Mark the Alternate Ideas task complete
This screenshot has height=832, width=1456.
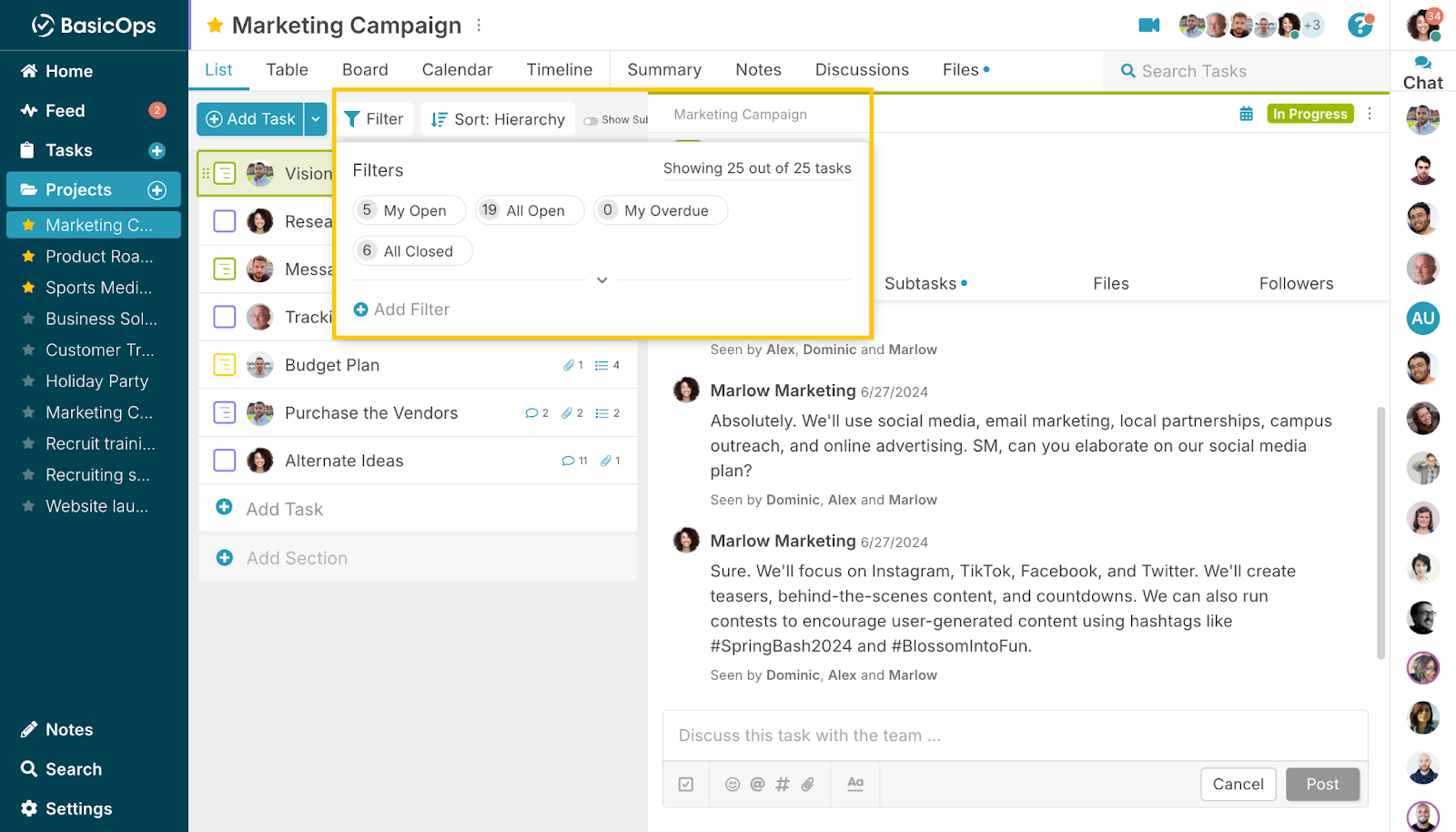[224, 460]
